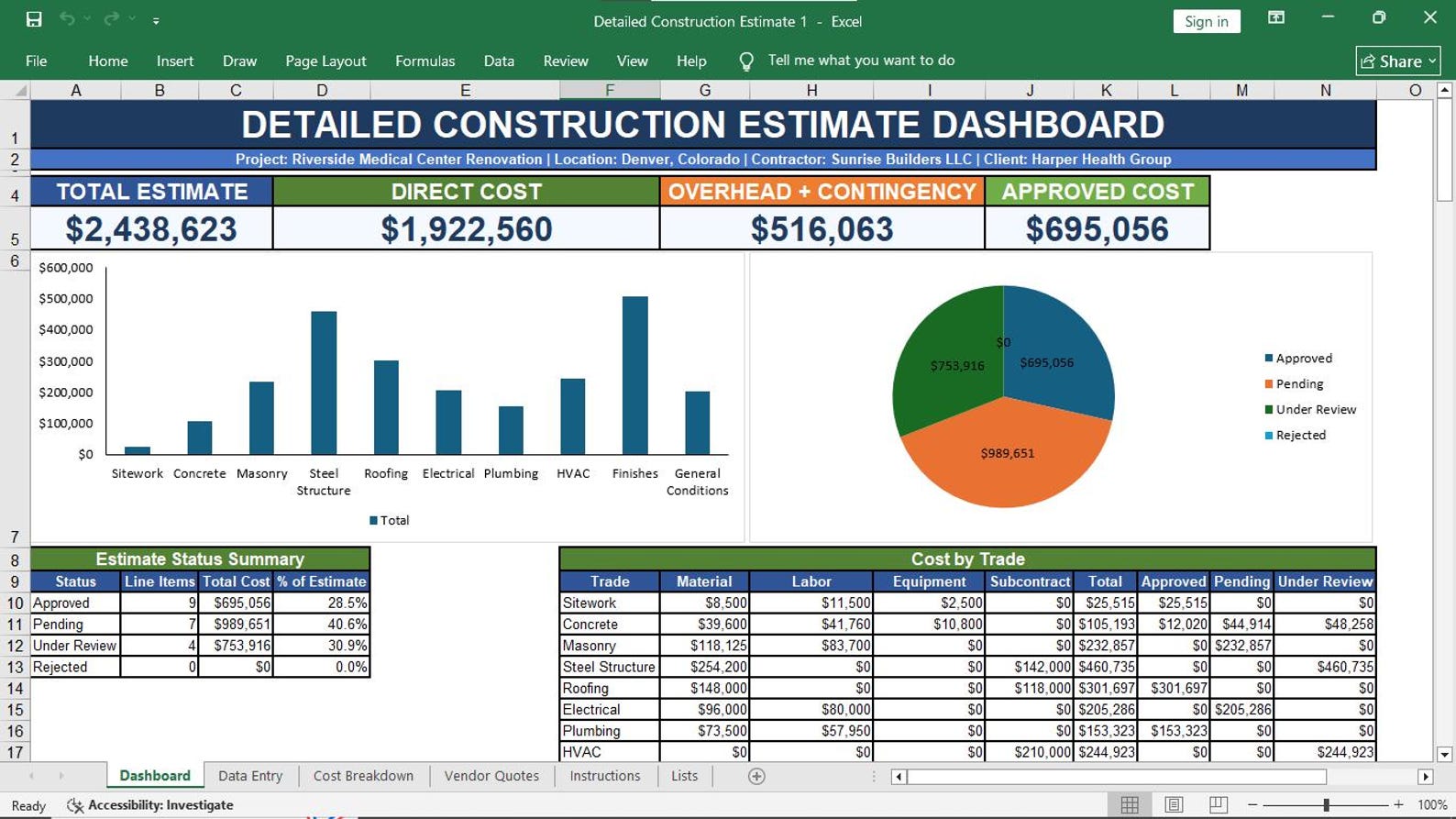This screenshot has height=819, width=1456.
Task: Click the Steel Structure trade cell
Action: [x=609, y=667]
